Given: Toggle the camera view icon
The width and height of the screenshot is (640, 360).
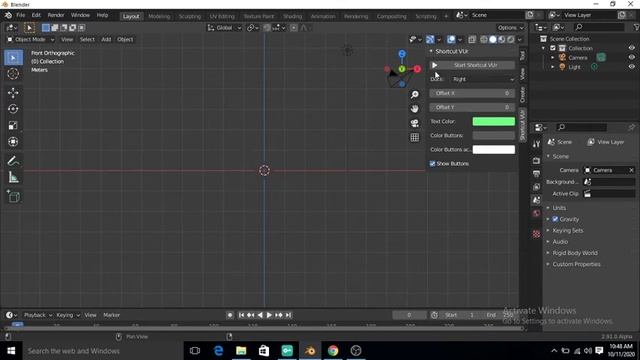Looking at the screenshot, I should (415, 123).
